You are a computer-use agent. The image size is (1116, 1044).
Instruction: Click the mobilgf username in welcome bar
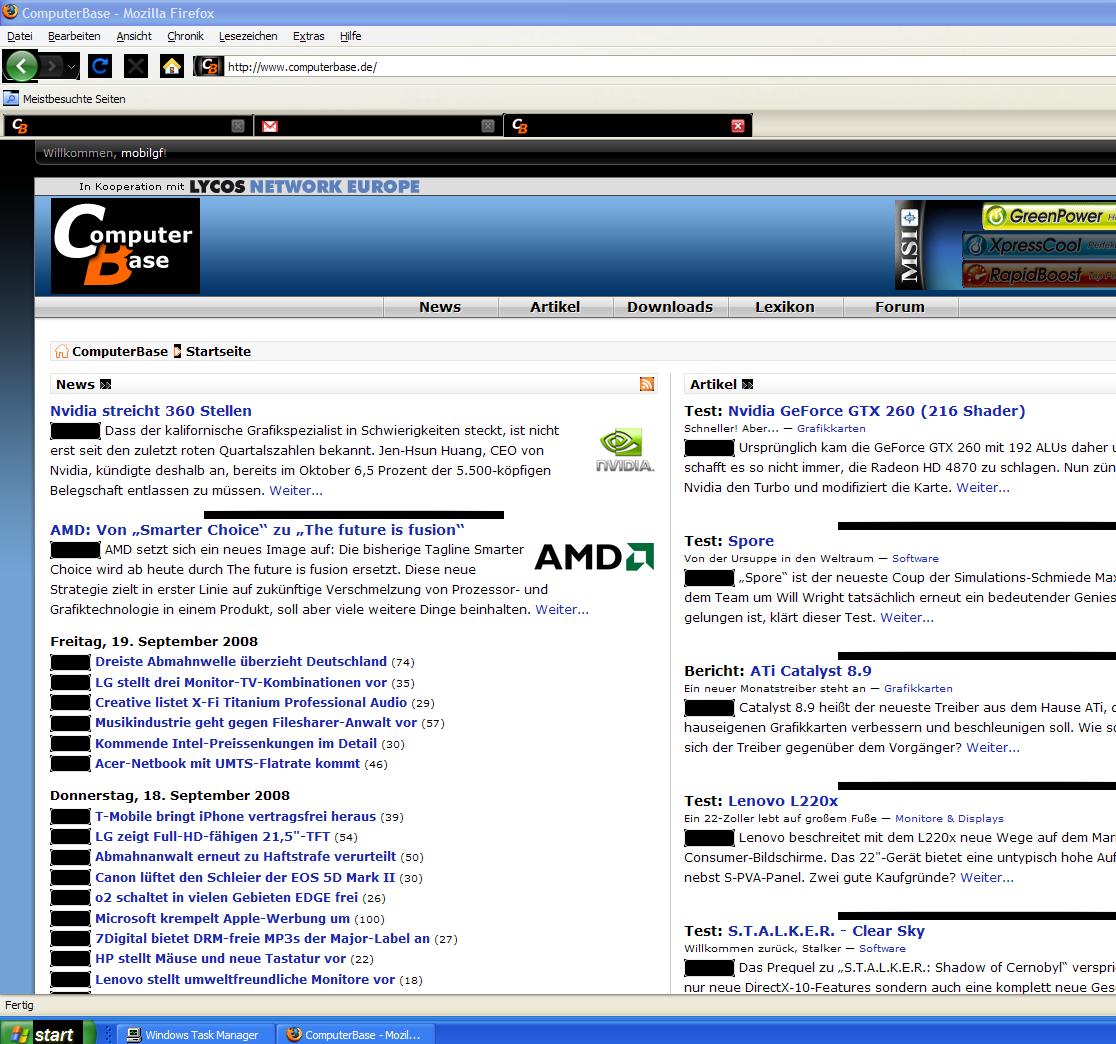point(142,153)
